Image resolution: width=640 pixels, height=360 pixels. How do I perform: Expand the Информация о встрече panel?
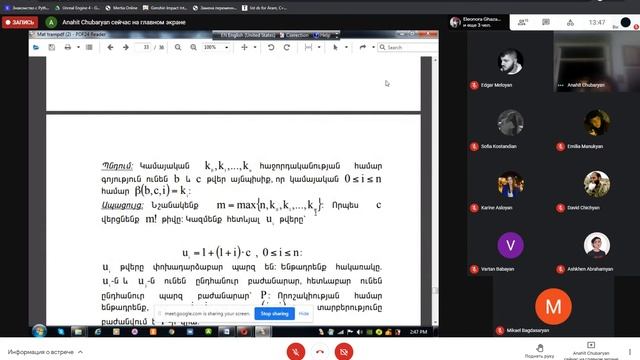coord(45,352)
